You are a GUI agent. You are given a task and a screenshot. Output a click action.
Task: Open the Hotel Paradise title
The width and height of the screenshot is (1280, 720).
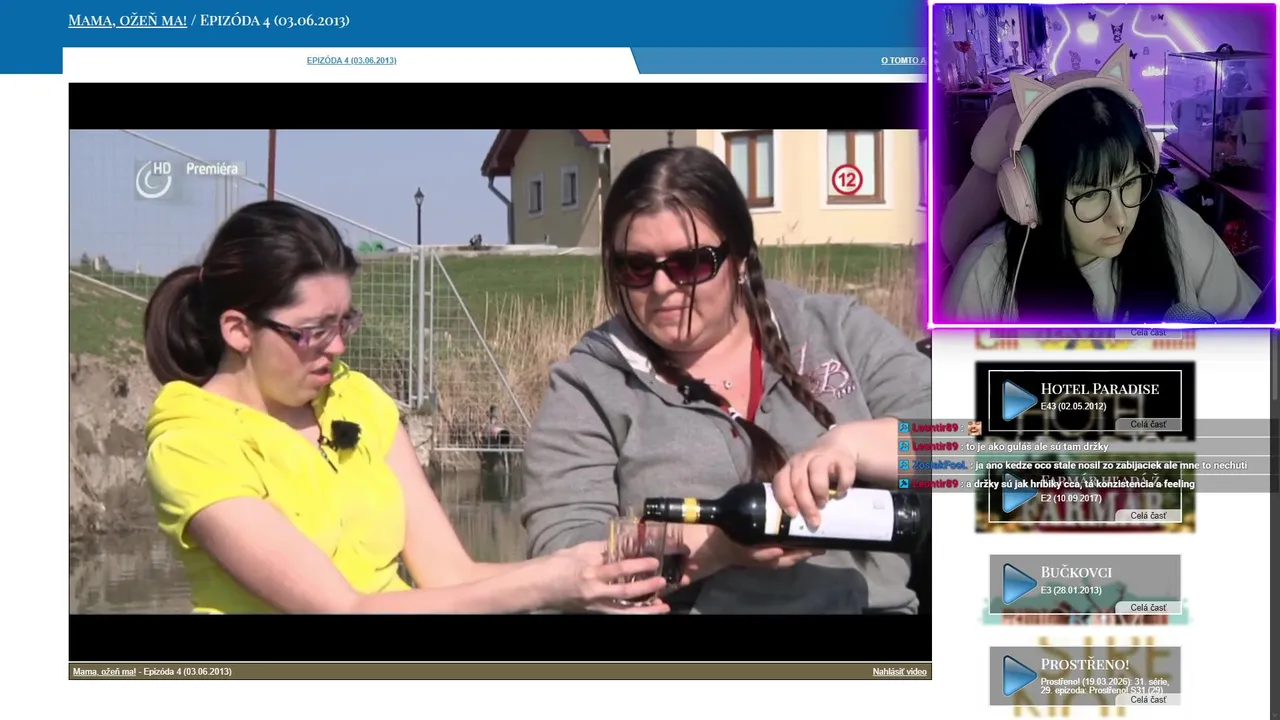point(1099,389)
